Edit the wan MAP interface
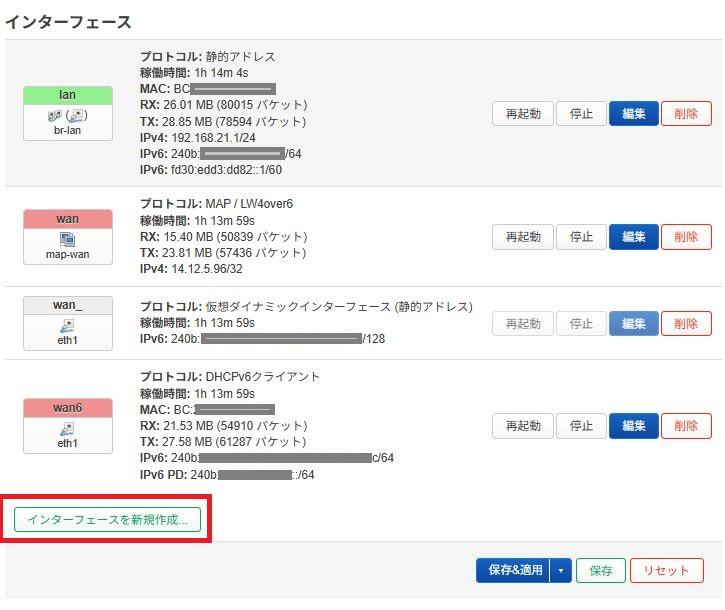725x610 pixels. coord(633,237)
